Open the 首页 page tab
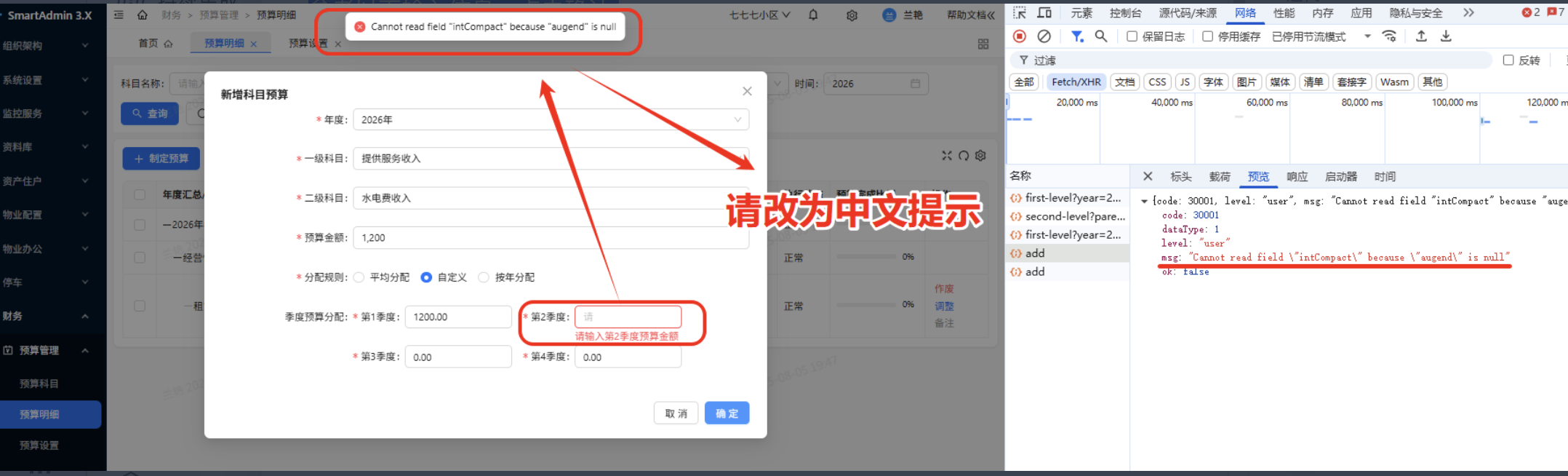Image resolution: width=1568 pixels, height=476 pixels. tap(156, 44)
